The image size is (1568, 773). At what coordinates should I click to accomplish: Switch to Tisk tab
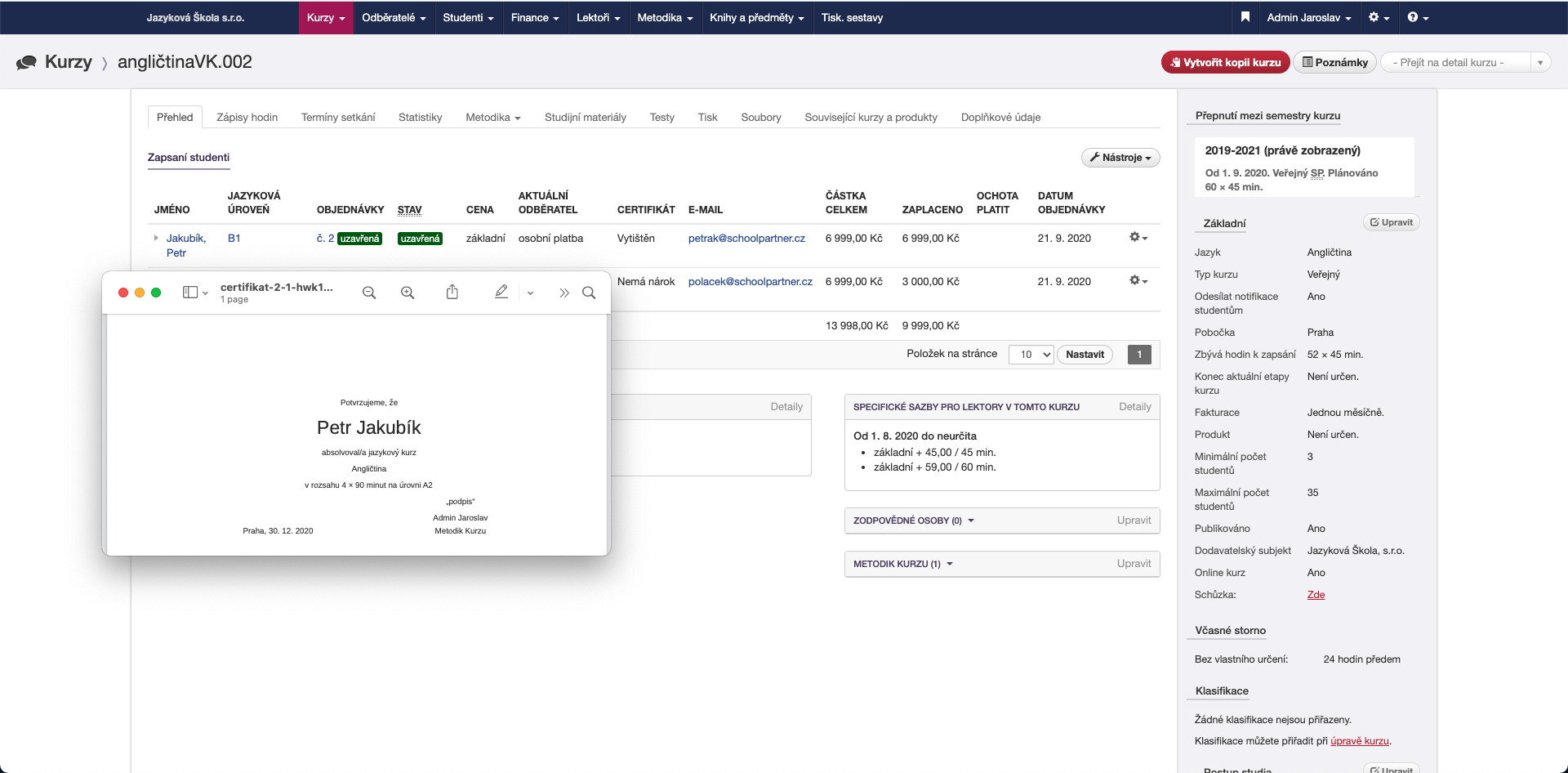coord(707,118)
